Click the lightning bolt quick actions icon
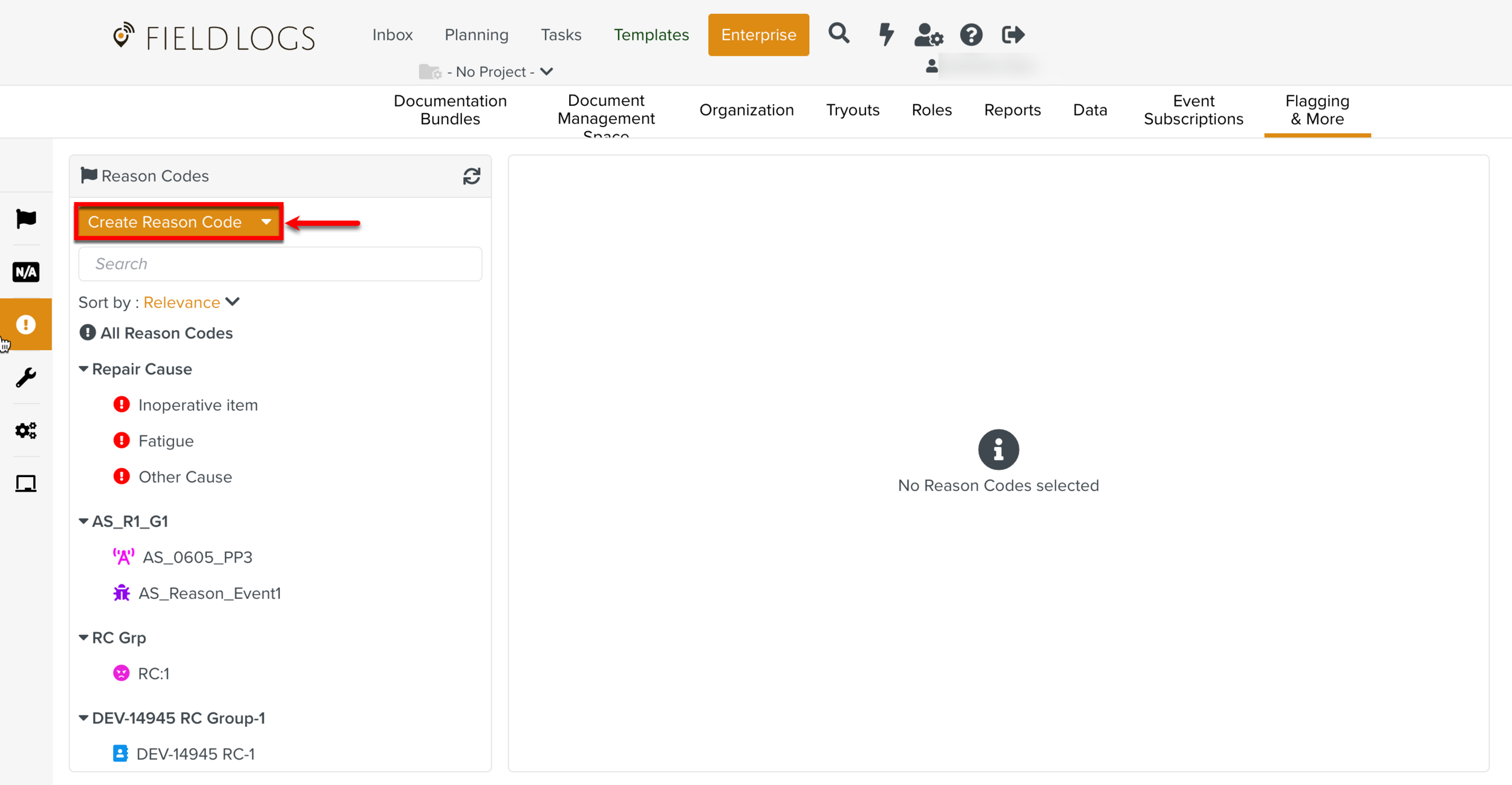The width and height of the screenshot is (1512, 785). [x=886, y=34]
